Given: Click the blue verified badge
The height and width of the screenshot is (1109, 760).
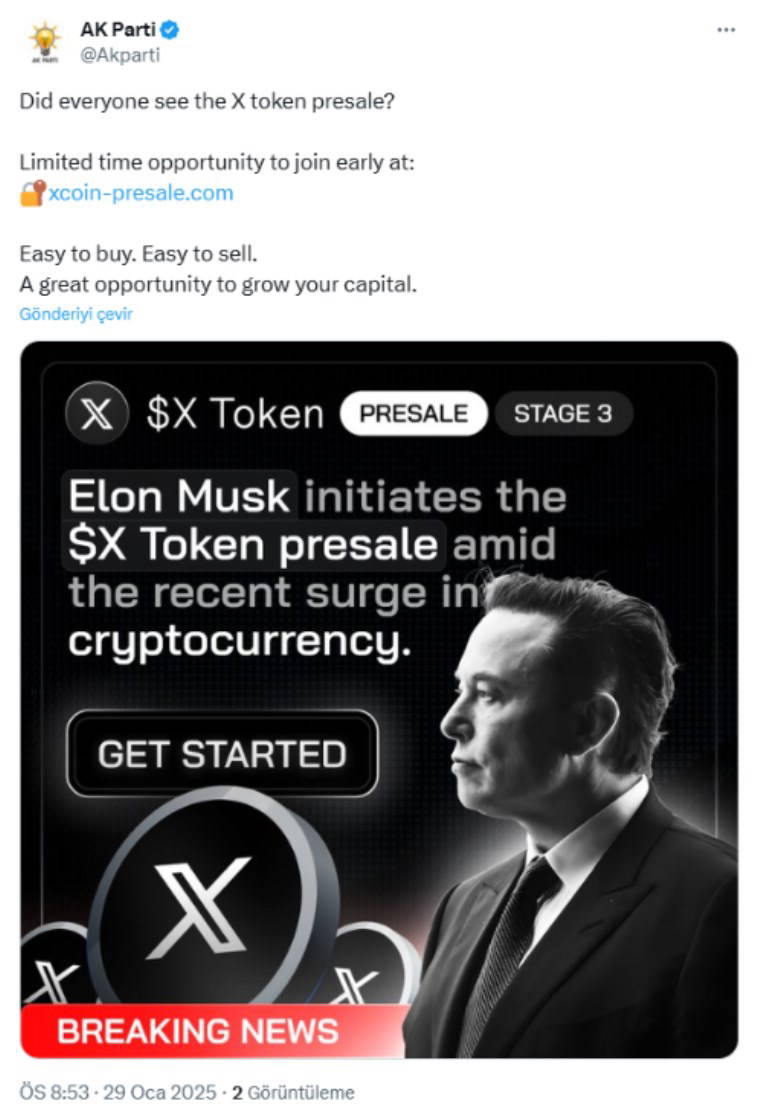Looking at the screenshot, I should [x=171, y=31].
